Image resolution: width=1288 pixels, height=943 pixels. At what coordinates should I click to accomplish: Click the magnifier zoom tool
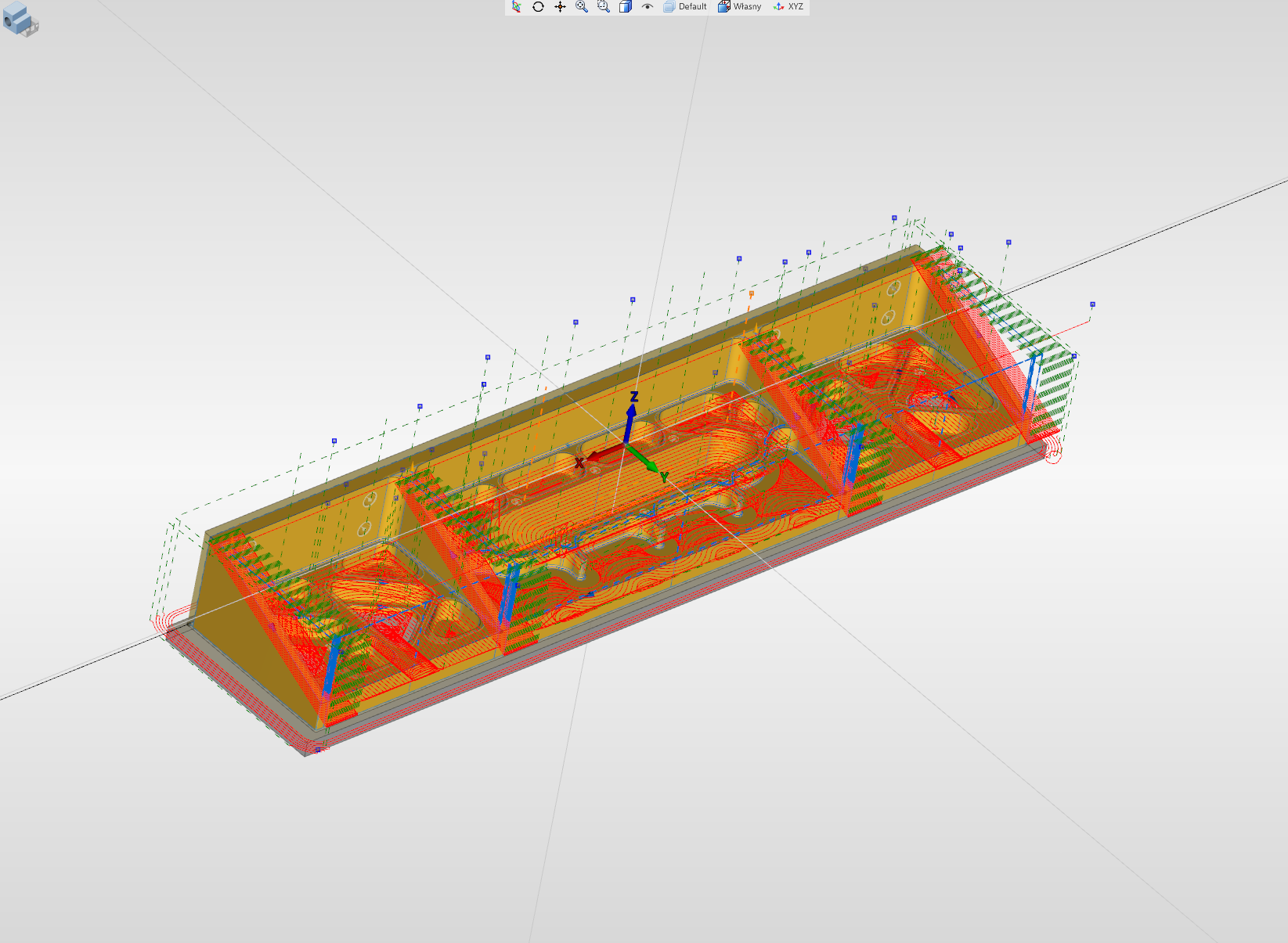[x=582, y=7]
